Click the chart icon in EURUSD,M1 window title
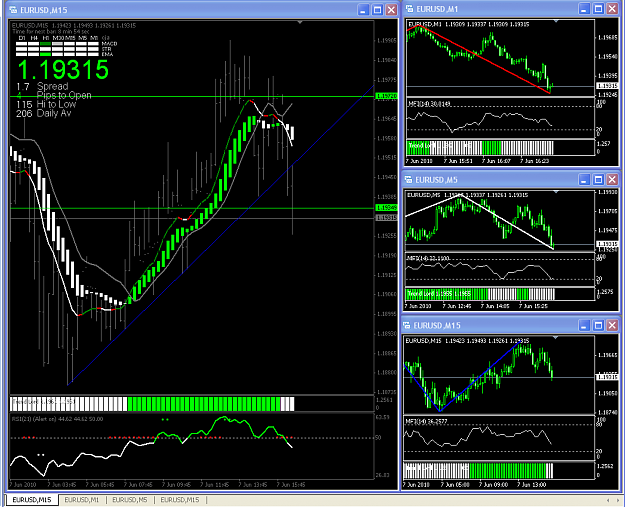This screenshot has height=507, width=625. point(409,9)
